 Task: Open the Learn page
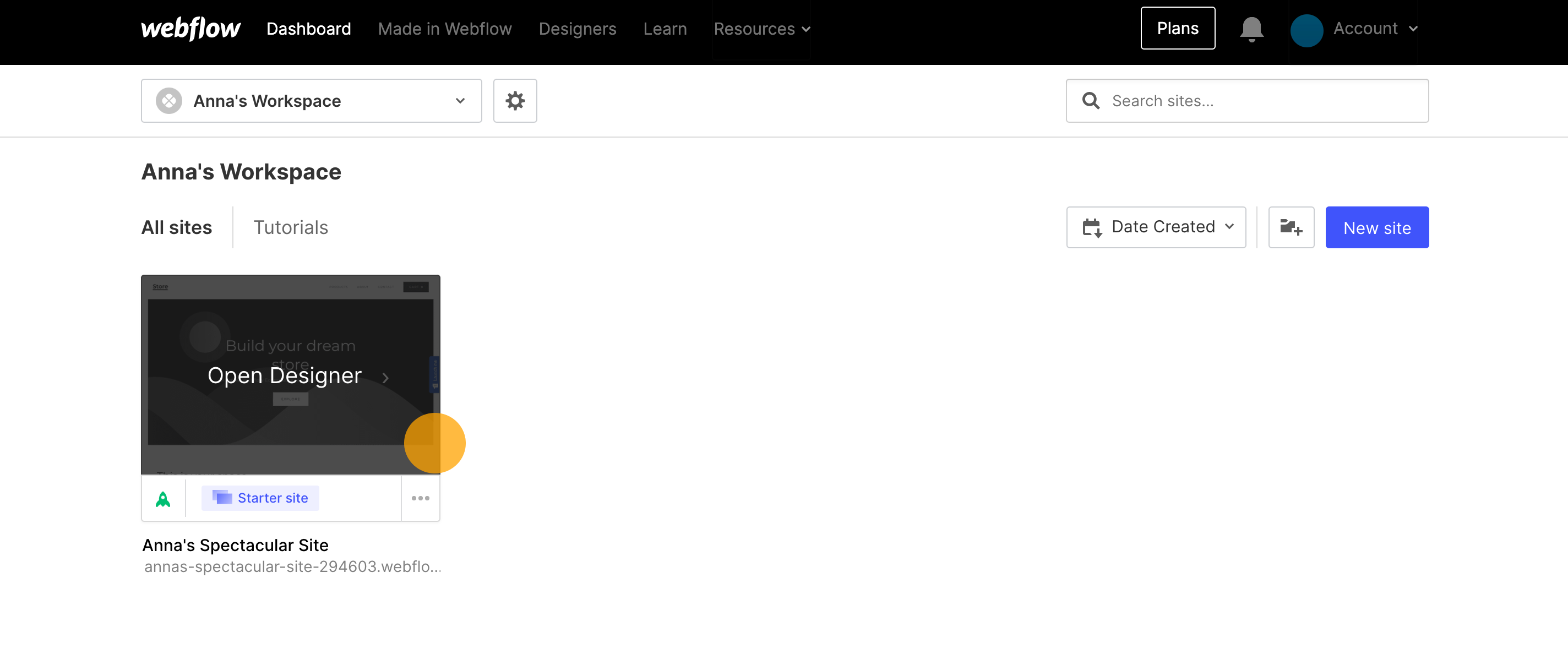(665, 29)
